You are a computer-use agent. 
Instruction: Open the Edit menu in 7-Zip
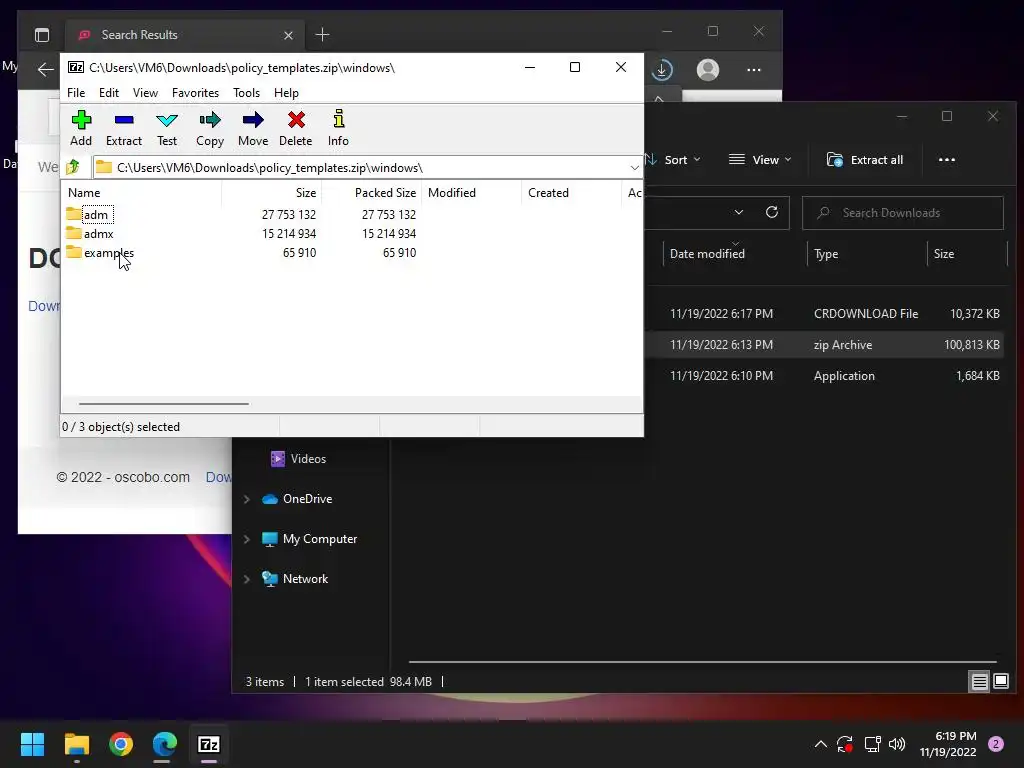click(108, 93)
